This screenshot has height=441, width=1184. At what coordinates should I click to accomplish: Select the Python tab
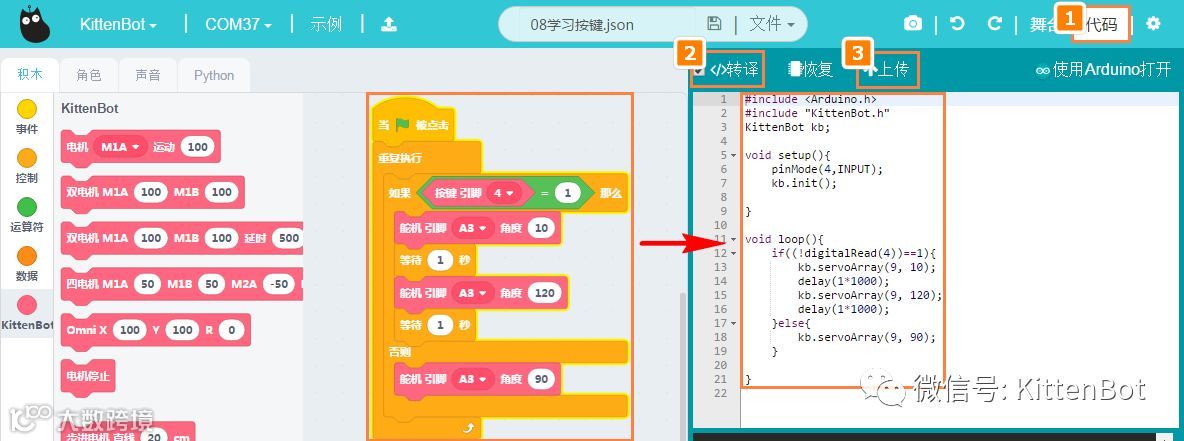coord(214,75)
